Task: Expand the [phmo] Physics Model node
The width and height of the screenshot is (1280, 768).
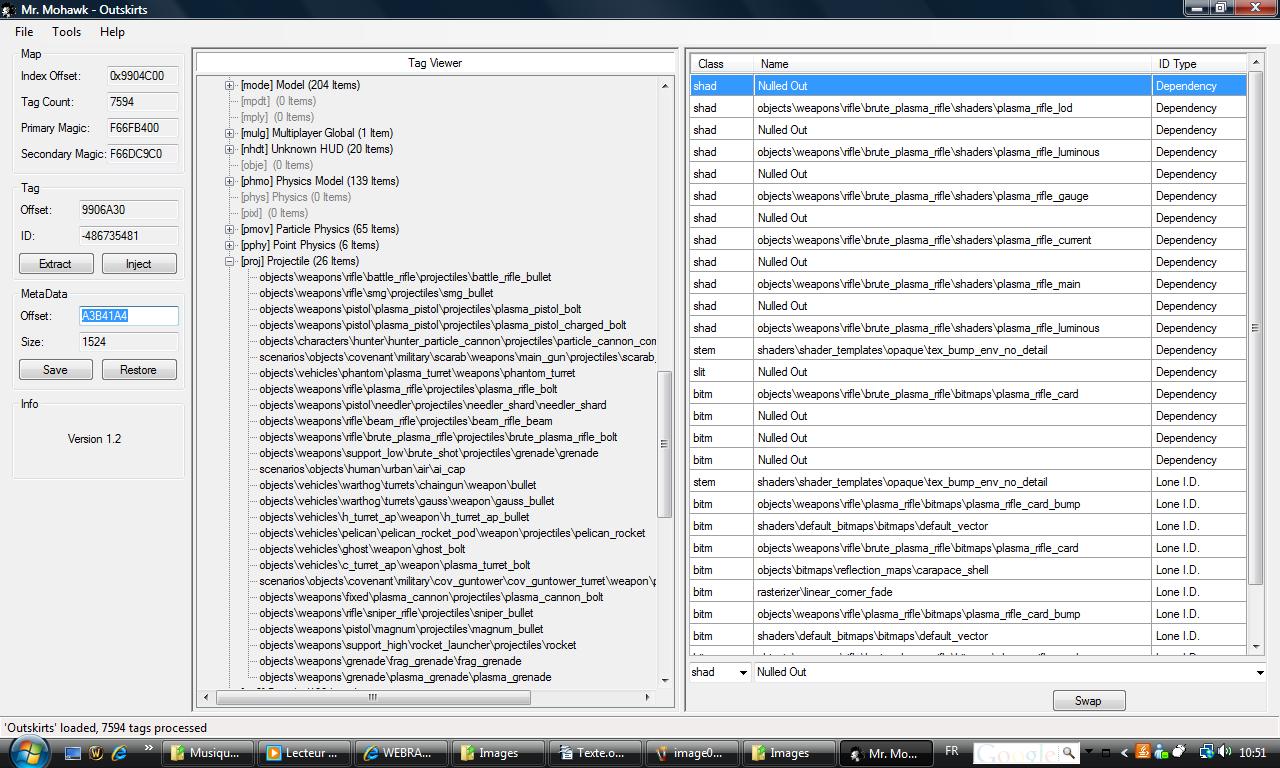Action: 230,181
